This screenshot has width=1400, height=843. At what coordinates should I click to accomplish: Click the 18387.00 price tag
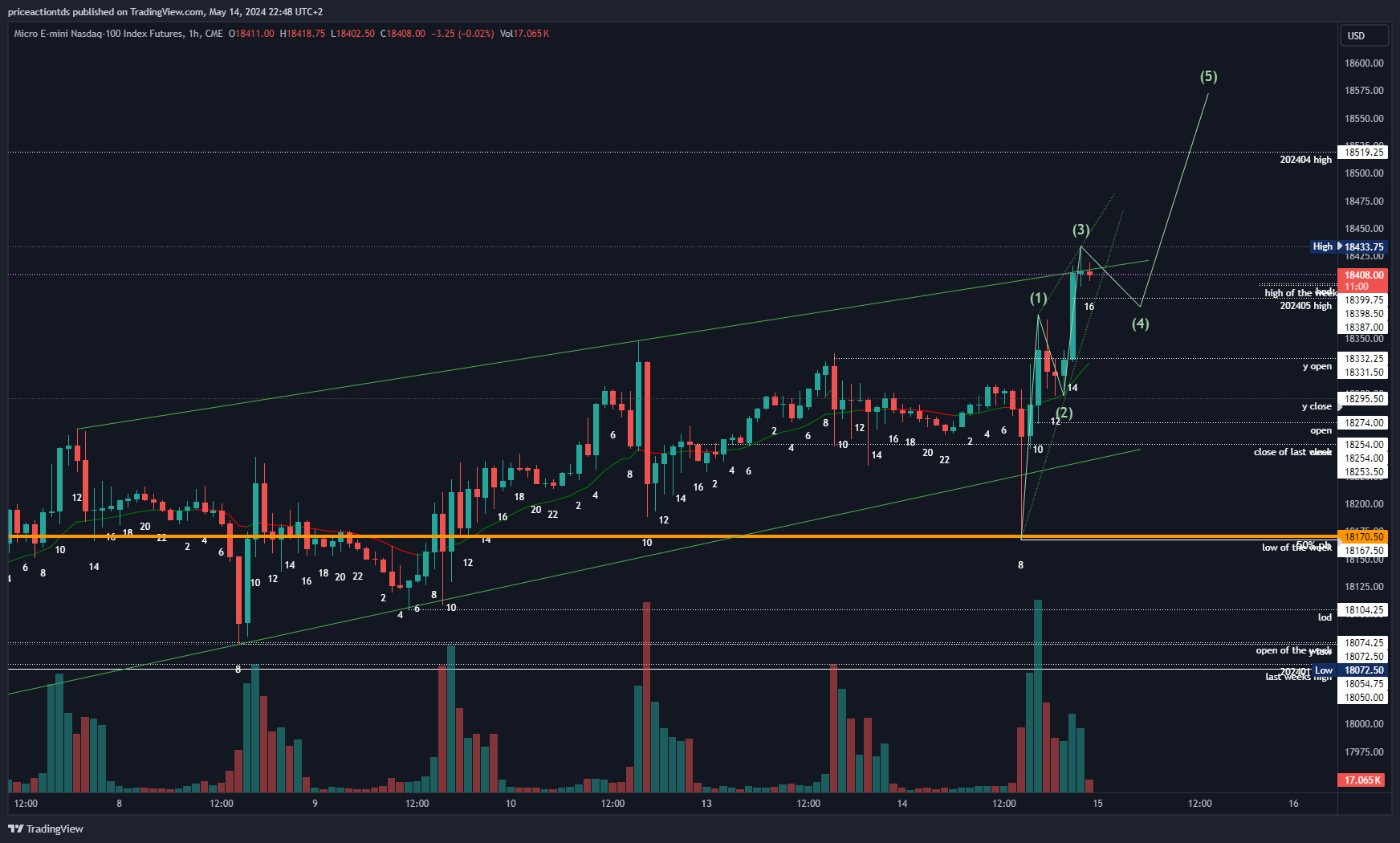pyautogui.click(x=1364, y=327)
